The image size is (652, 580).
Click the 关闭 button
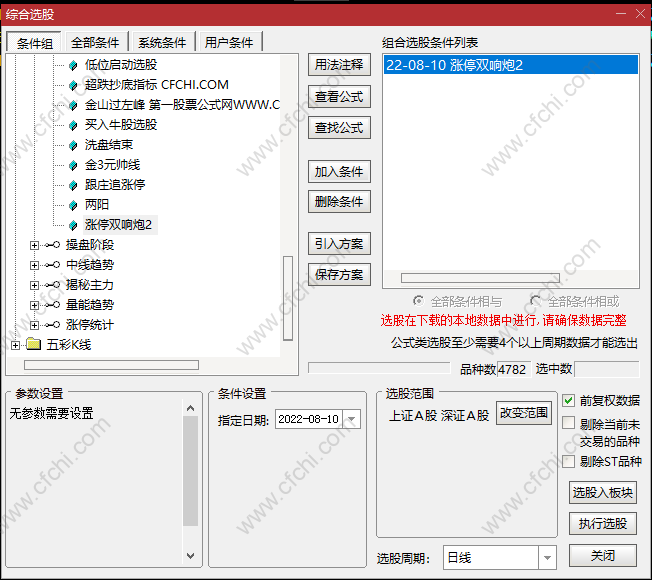[603, 555]
